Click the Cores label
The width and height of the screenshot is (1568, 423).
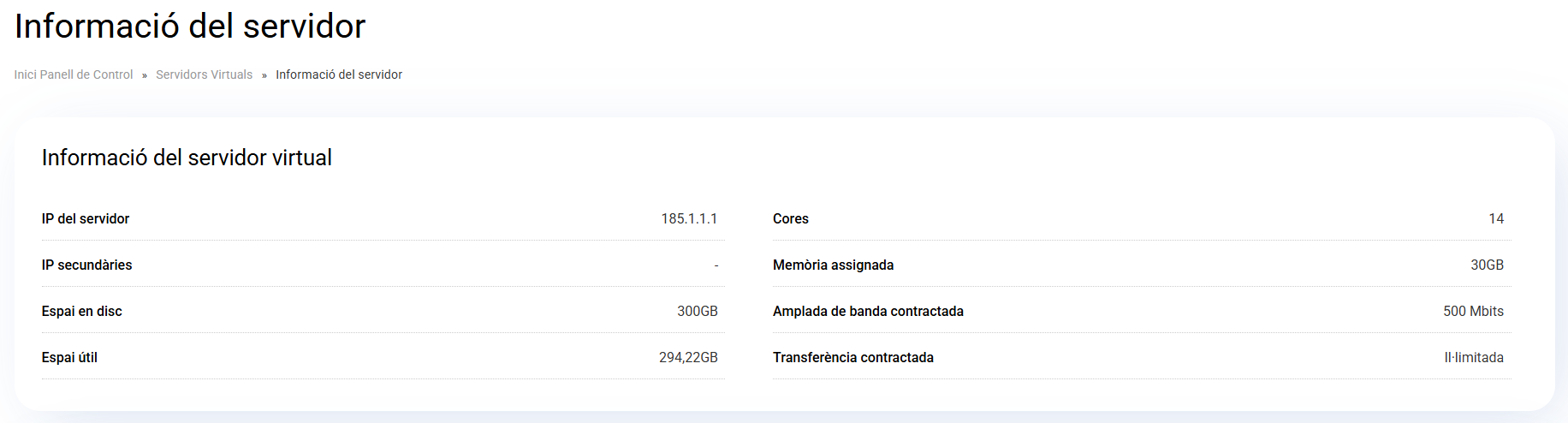pyautogui.click(x=790, y=218)
